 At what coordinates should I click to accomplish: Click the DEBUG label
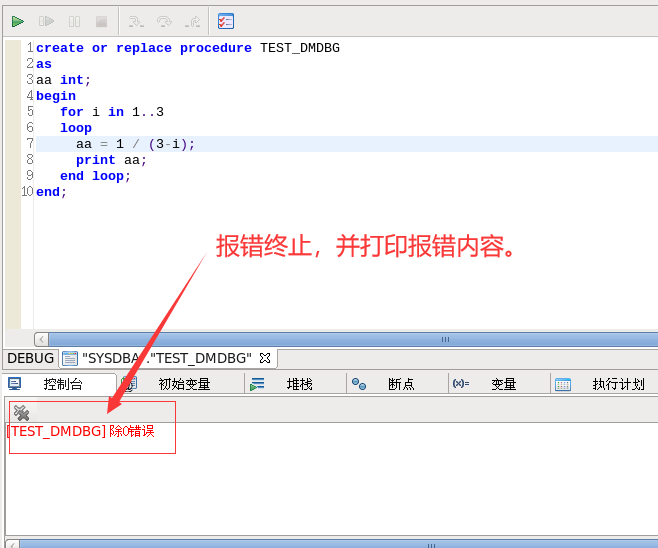point(30,358)
